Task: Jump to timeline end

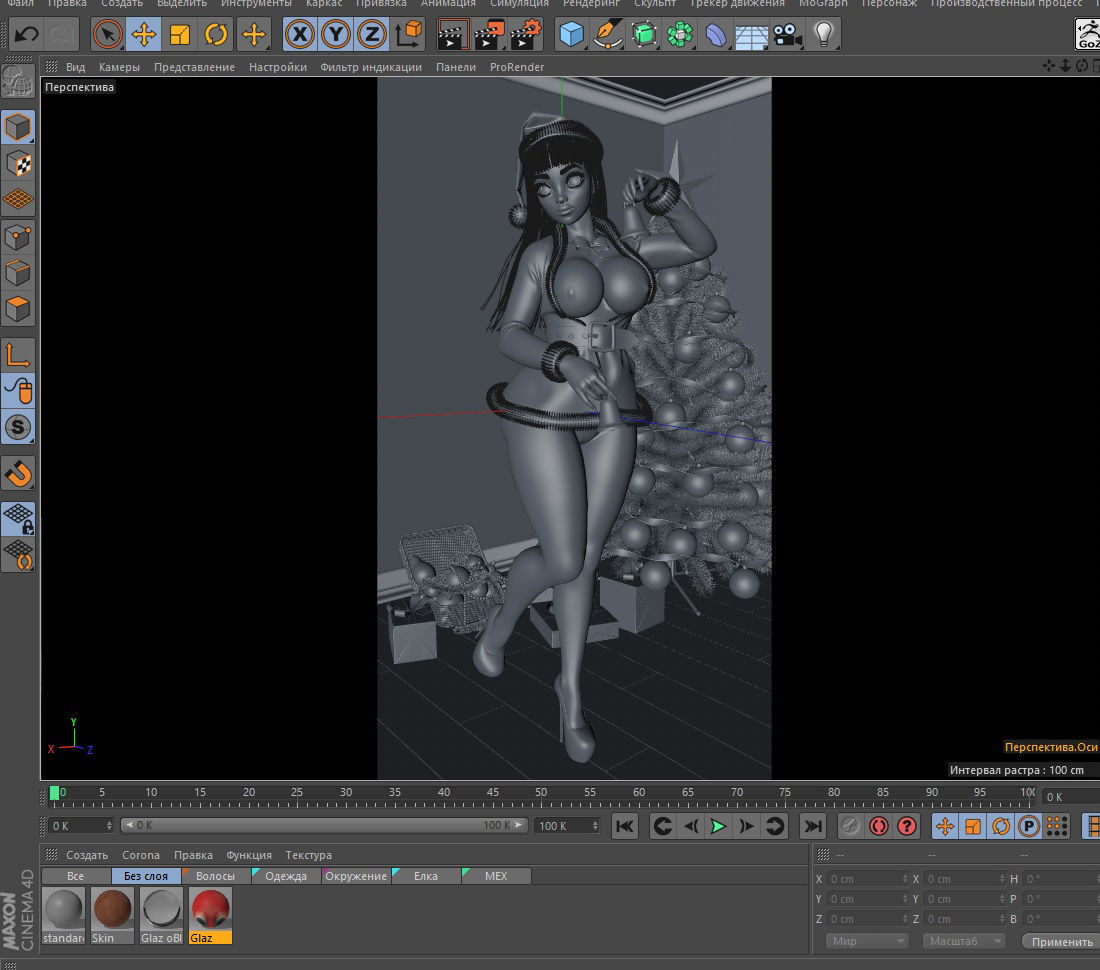Action: 812,826
